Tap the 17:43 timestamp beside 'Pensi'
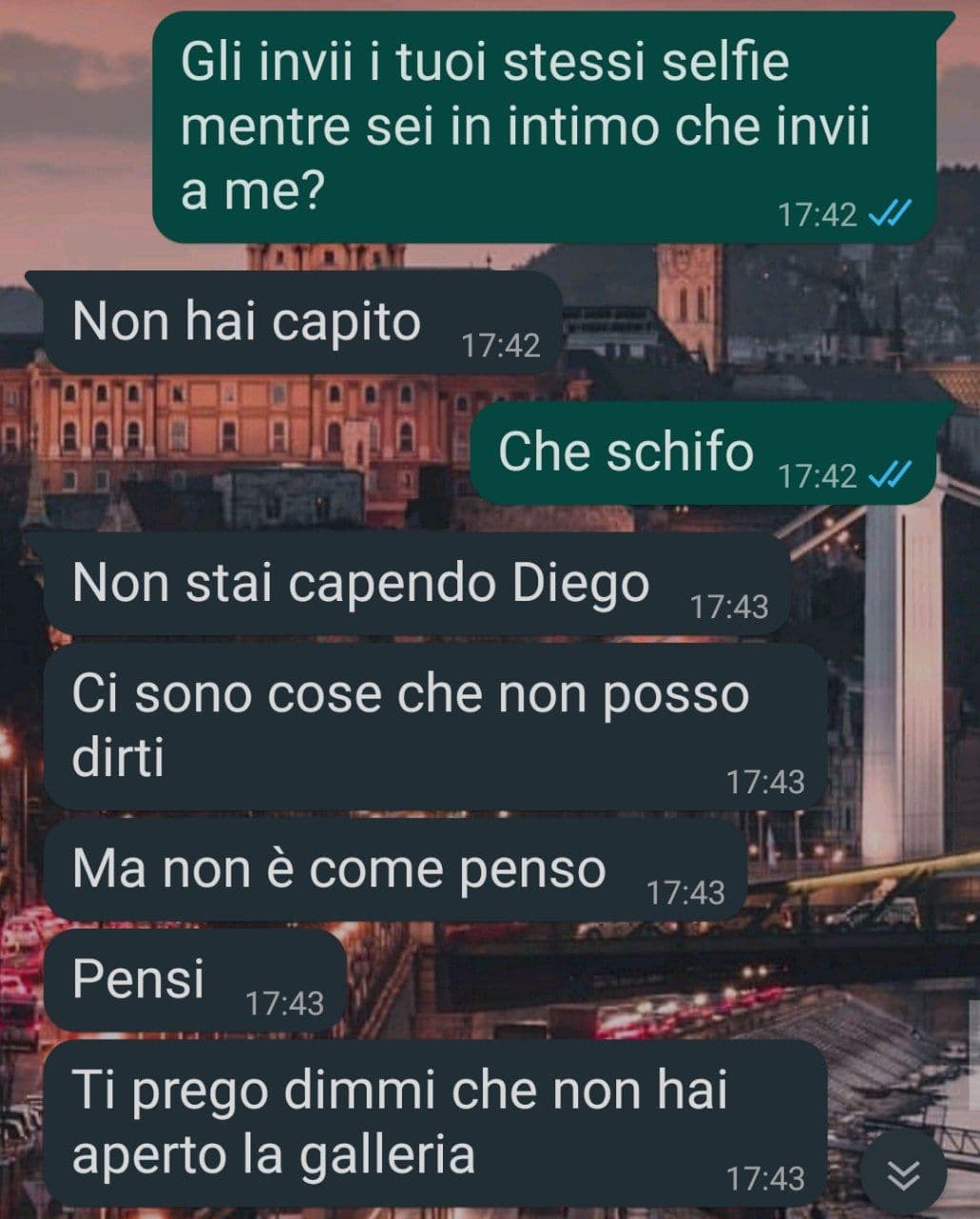980x1219 pixels. [x=285, y=1003]
